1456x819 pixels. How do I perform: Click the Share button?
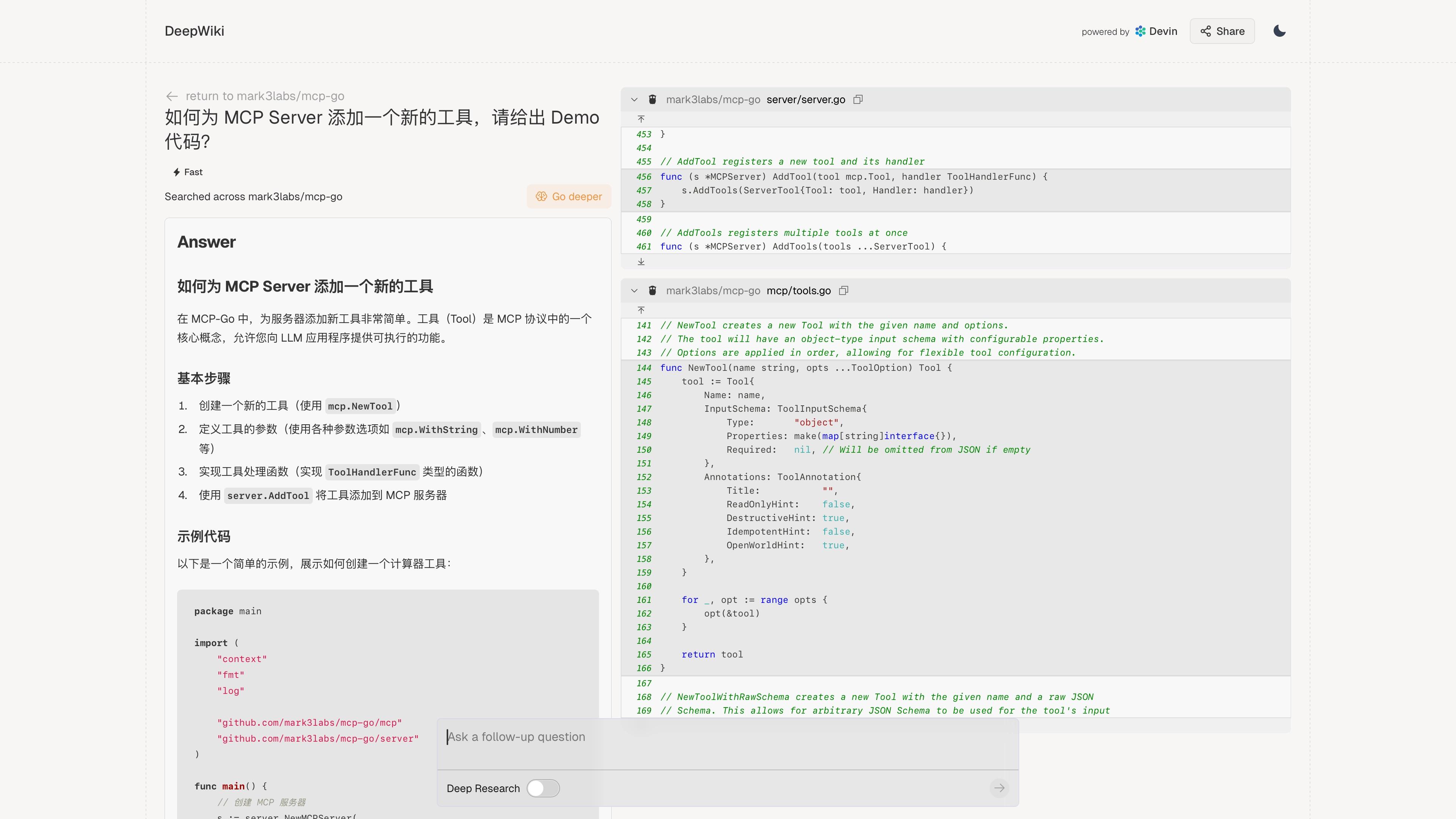pos(1222,31)
